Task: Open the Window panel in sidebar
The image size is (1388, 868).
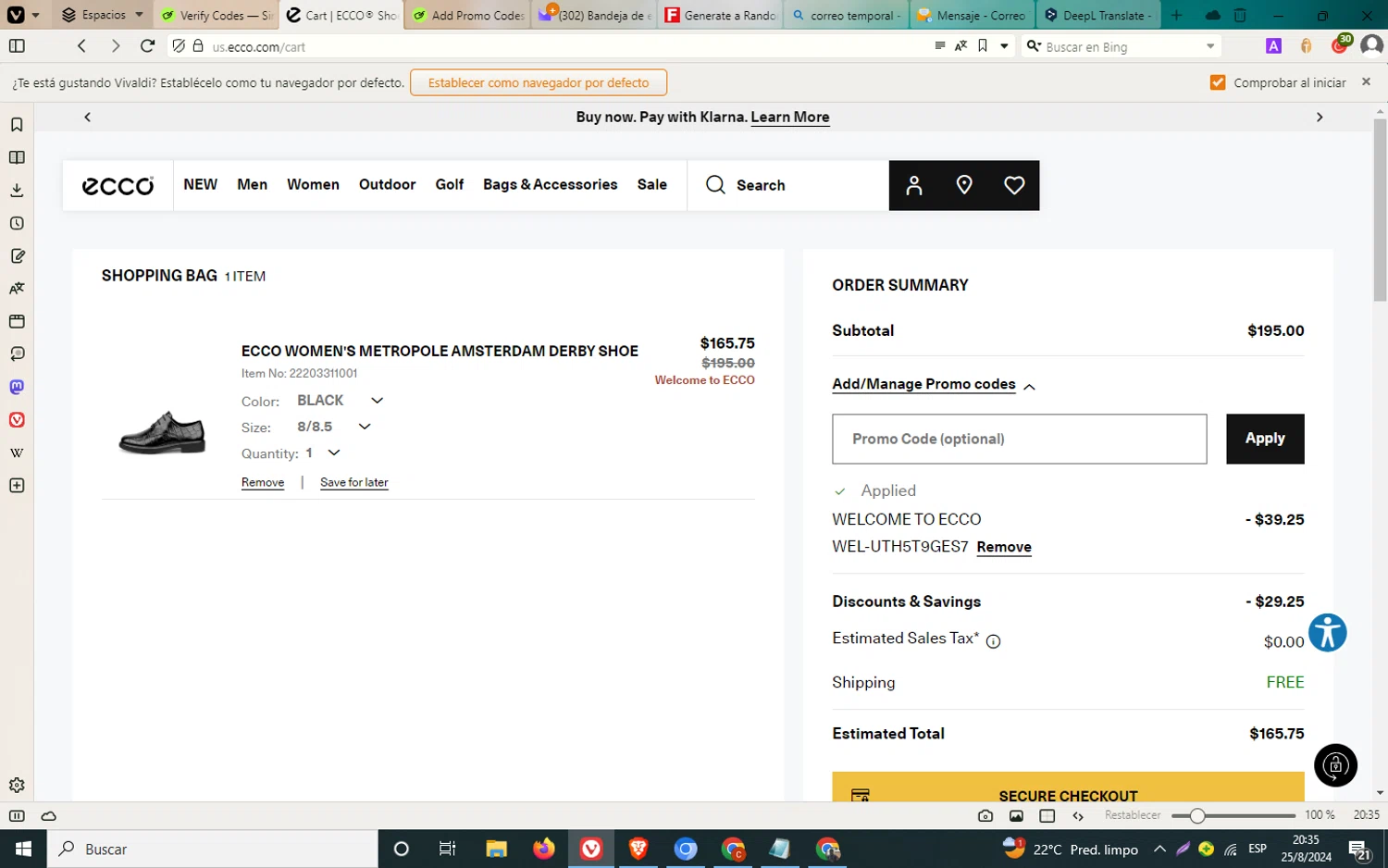Action: [17, 321]
